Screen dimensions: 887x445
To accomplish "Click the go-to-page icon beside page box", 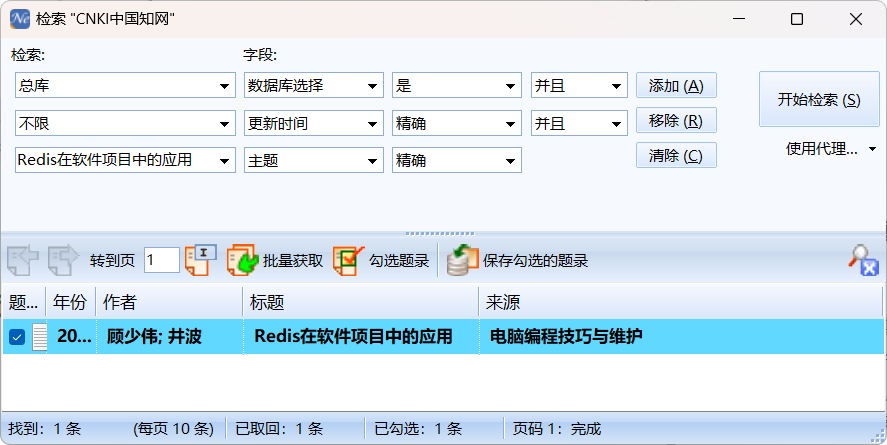I will click(201, 260).
